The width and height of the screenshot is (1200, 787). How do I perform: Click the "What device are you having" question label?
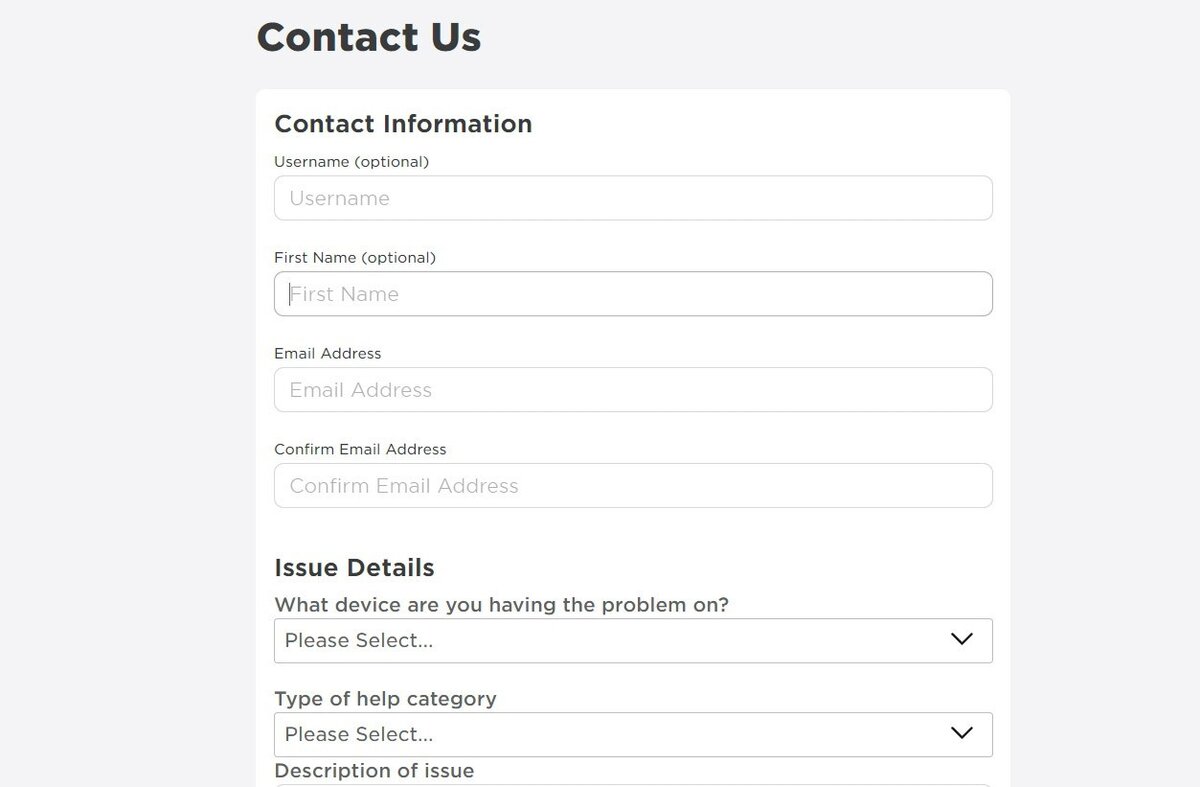click(x=501, y=605)
